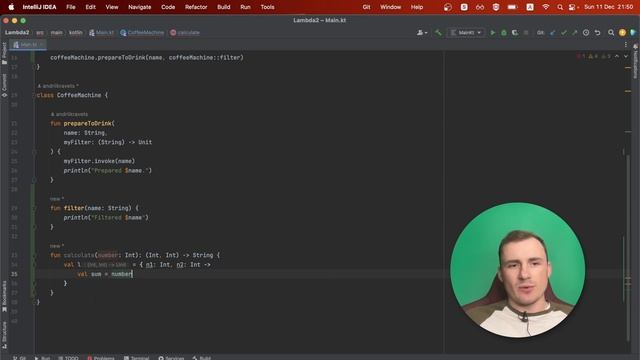Image resolution: width=640 pixels, height=360 pixels.
Task: Open the Services tool window tab
Action: (x=171, y=358)
